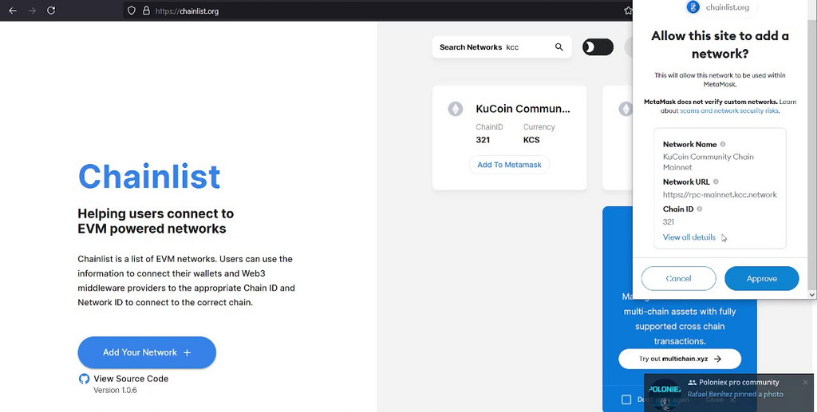
Task: Click the info icon beside Network URL
Action: 716,182
